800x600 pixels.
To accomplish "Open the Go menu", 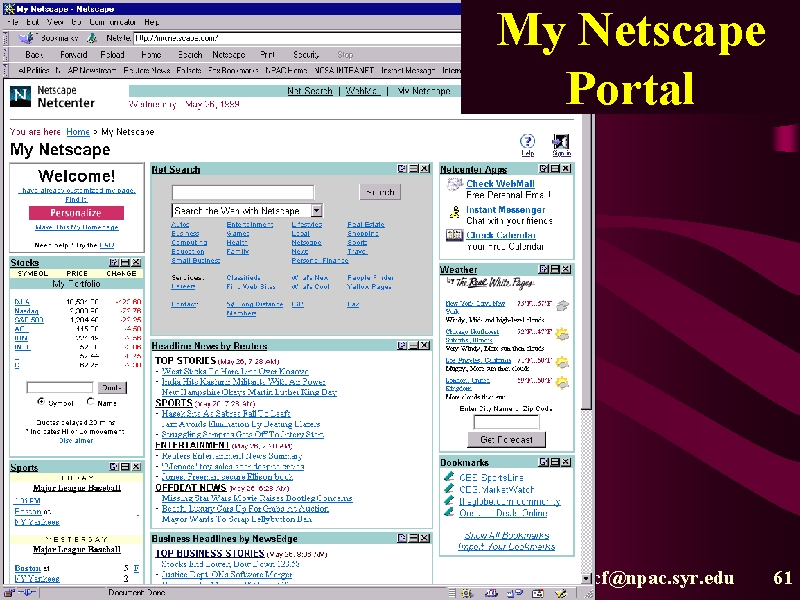I will point(76,22).
